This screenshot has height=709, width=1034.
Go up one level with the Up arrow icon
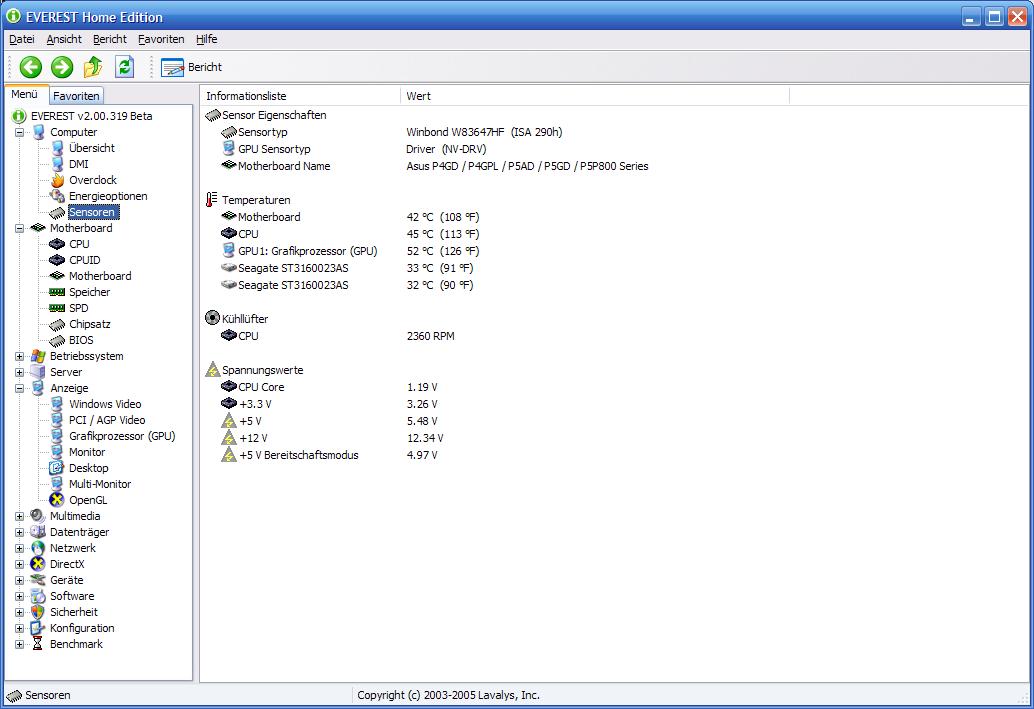(x=93, y=67)
